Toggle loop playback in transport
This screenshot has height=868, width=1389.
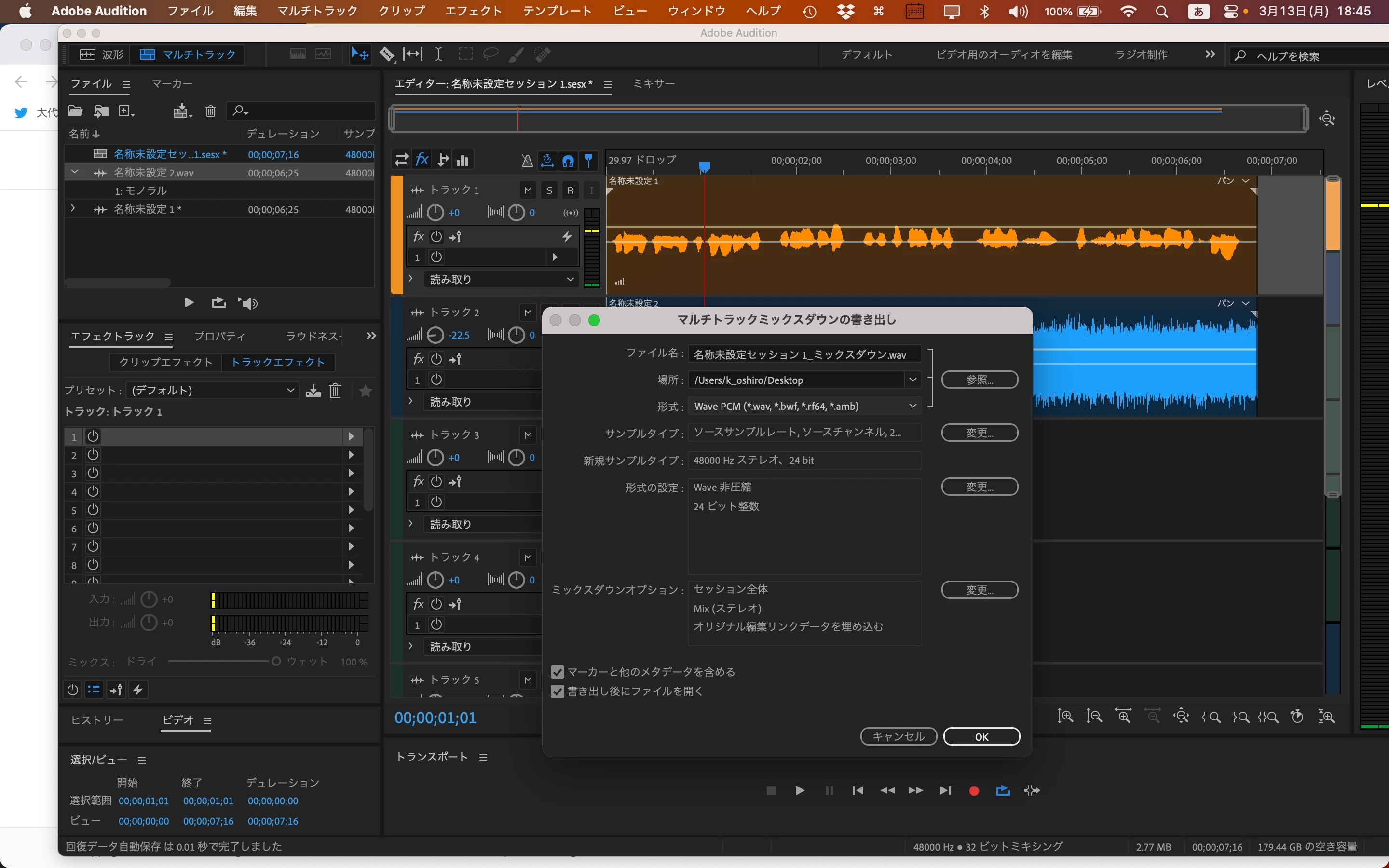pos(1003,790)
